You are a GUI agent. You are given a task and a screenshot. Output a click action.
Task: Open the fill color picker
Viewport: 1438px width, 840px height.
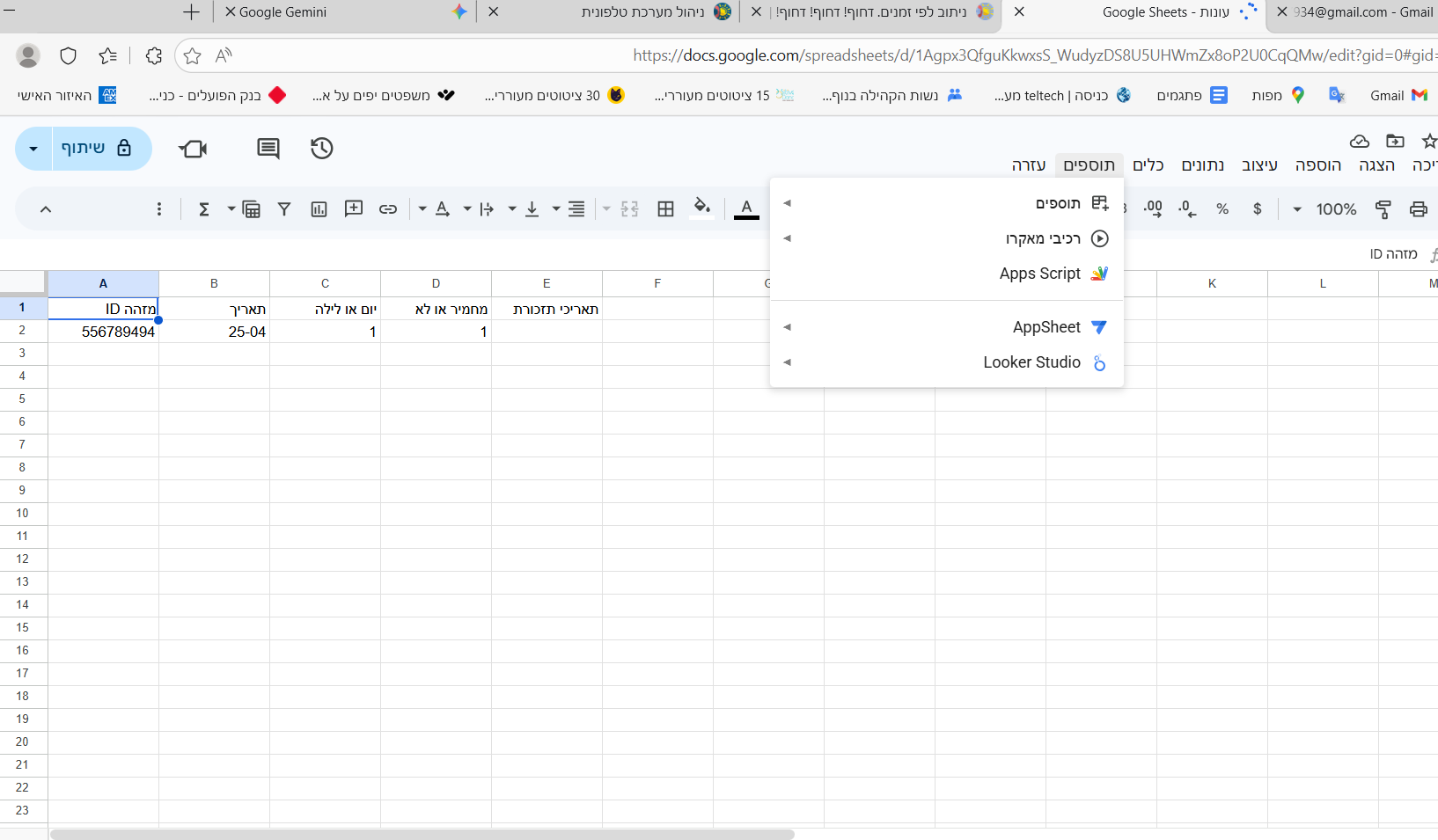point(701,209)
